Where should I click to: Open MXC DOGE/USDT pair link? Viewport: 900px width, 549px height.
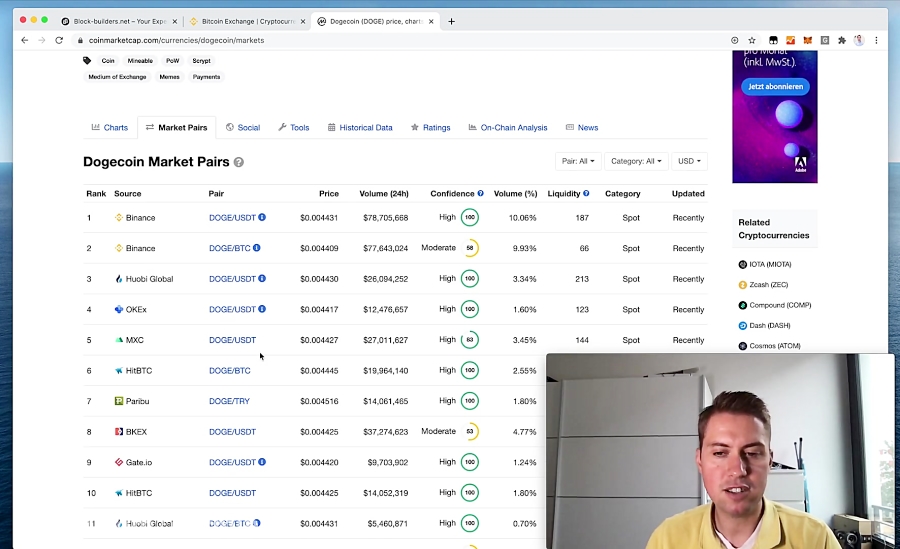pos(232,340)
